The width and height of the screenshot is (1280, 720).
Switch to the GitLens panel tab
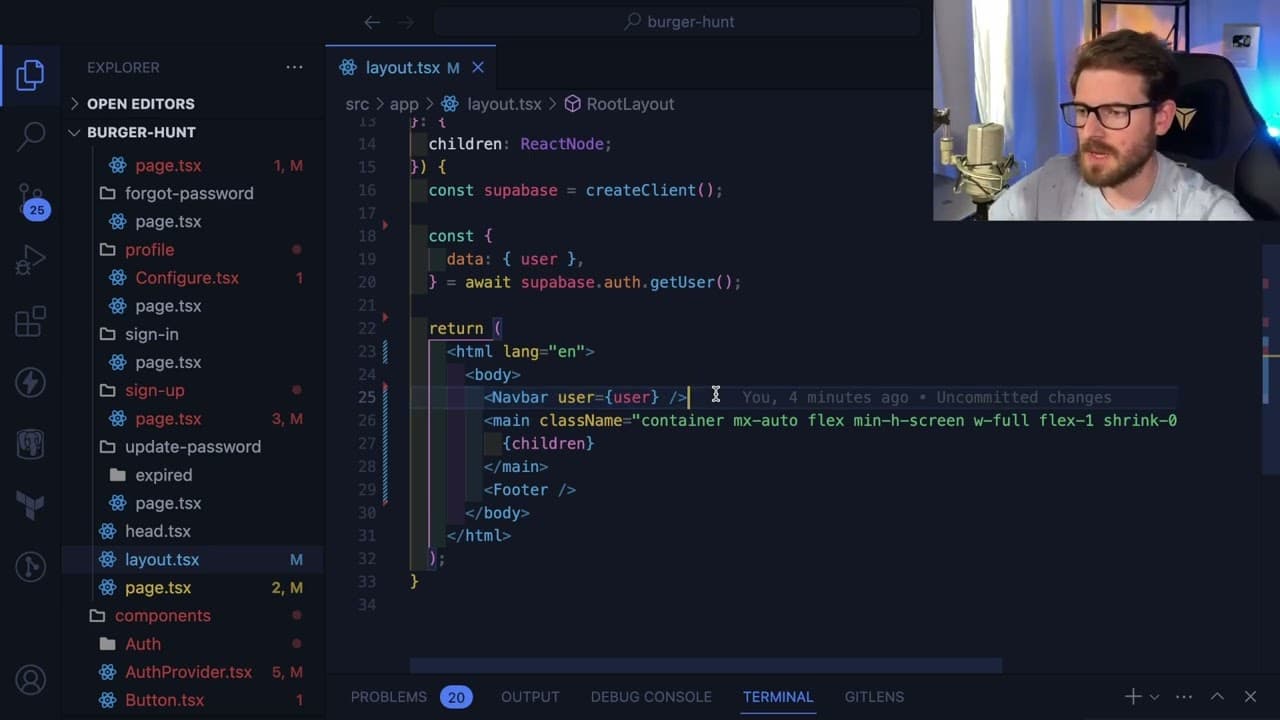pos(874,697)
